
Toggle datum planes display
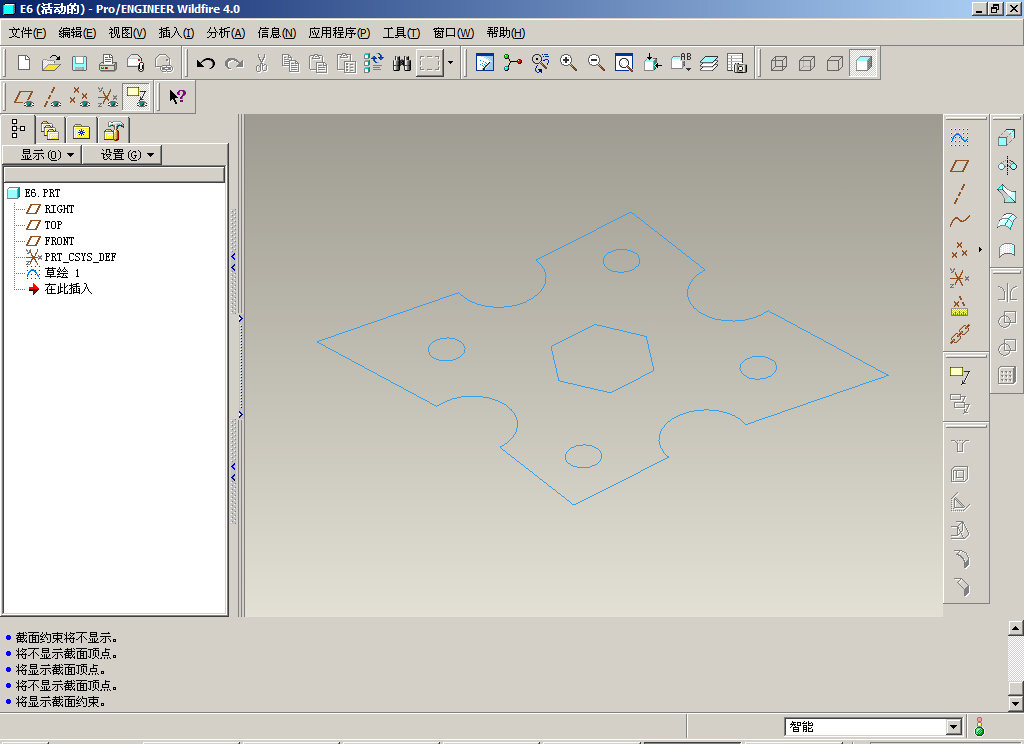[24, 97]
